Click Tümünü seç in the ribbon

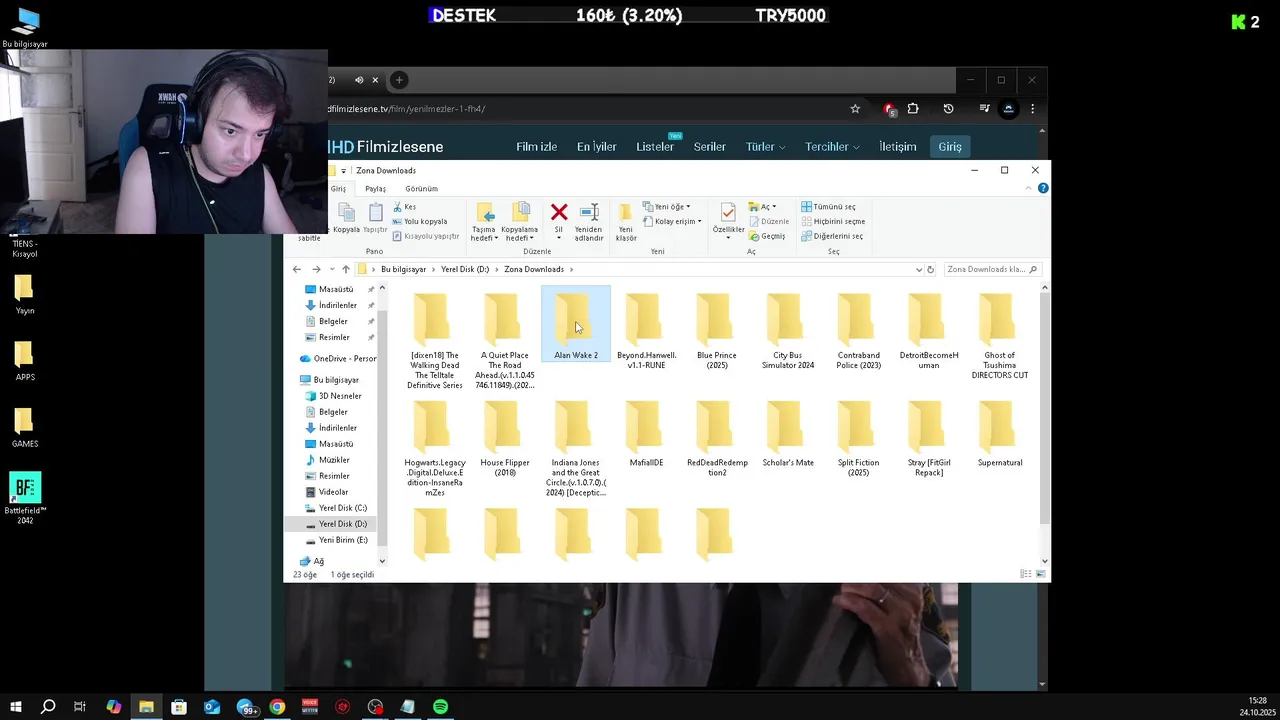point(828,207)
